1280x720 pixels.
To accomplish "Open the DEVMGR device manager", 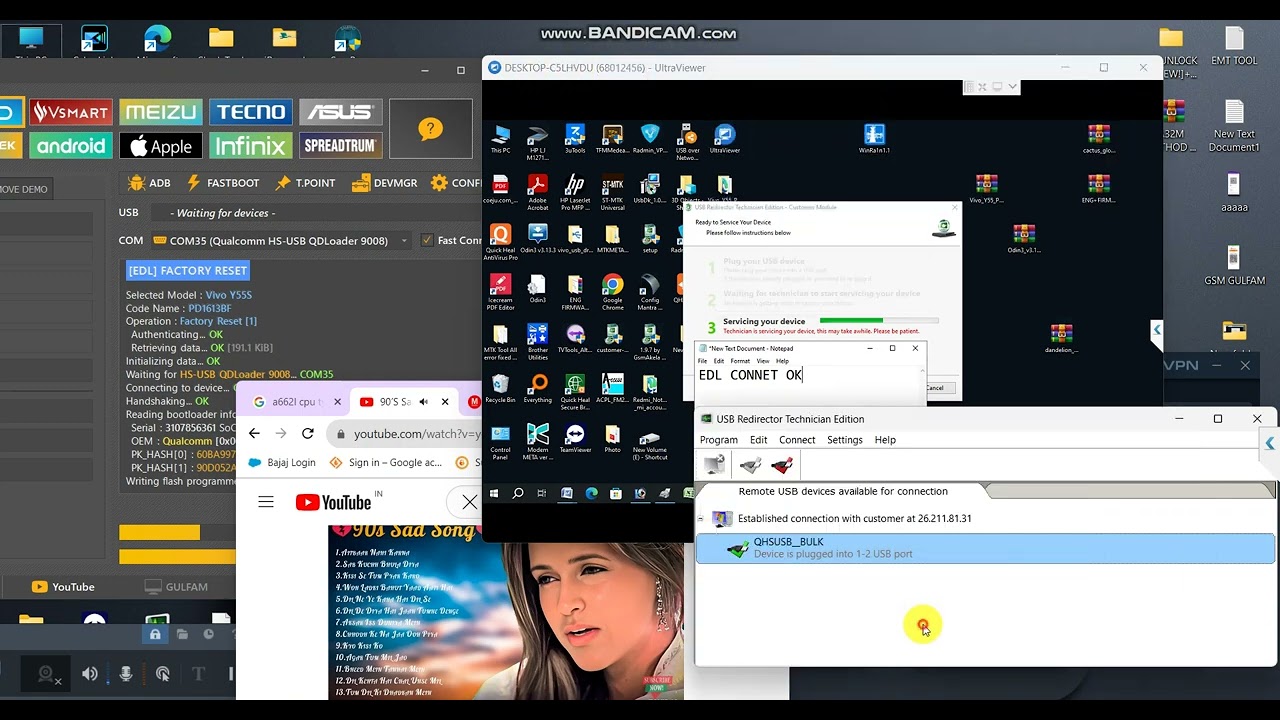I will 384,183.
